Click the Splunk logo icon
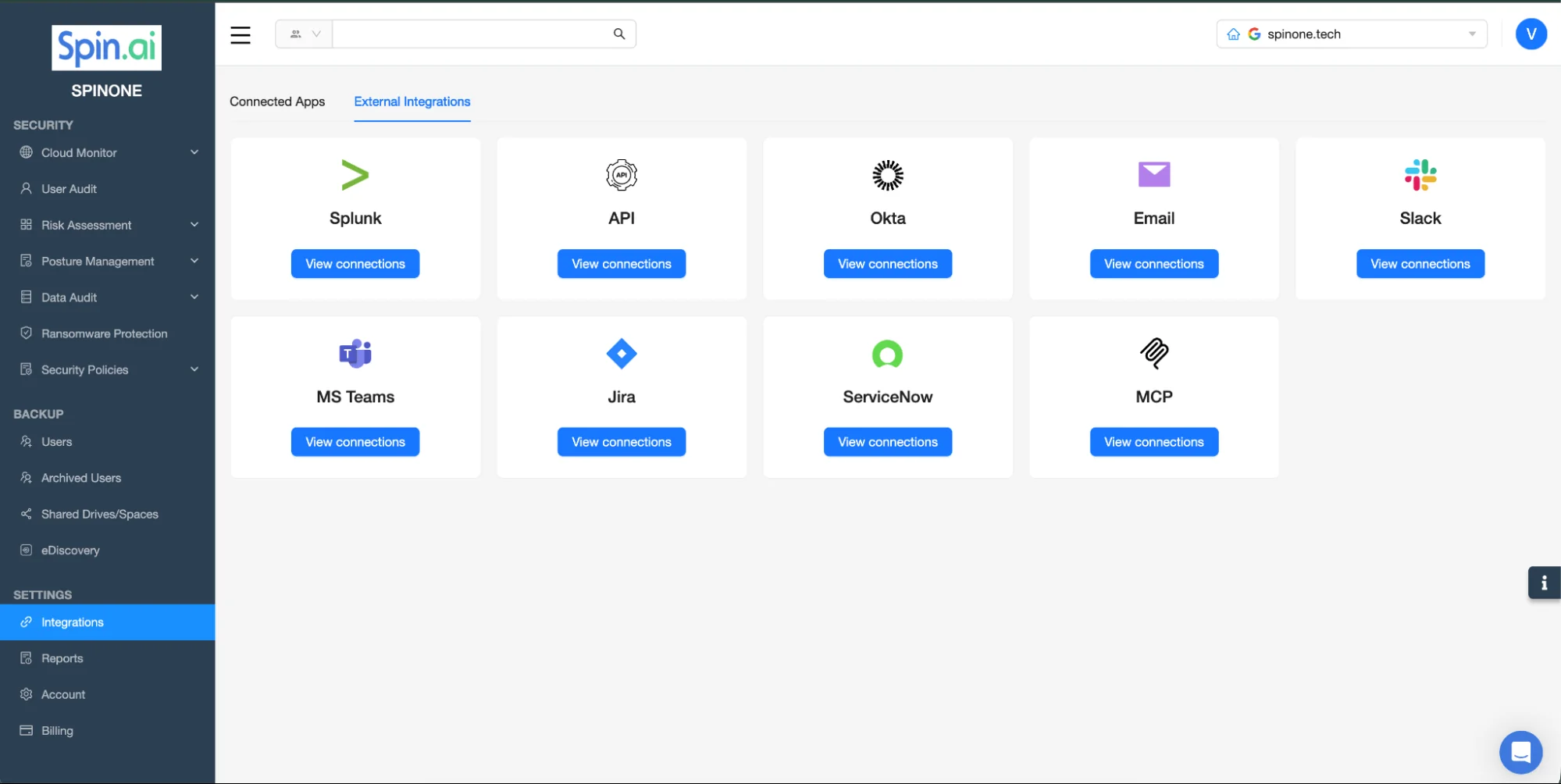This screenshot has width=1561, height=784. coord(355,175)
